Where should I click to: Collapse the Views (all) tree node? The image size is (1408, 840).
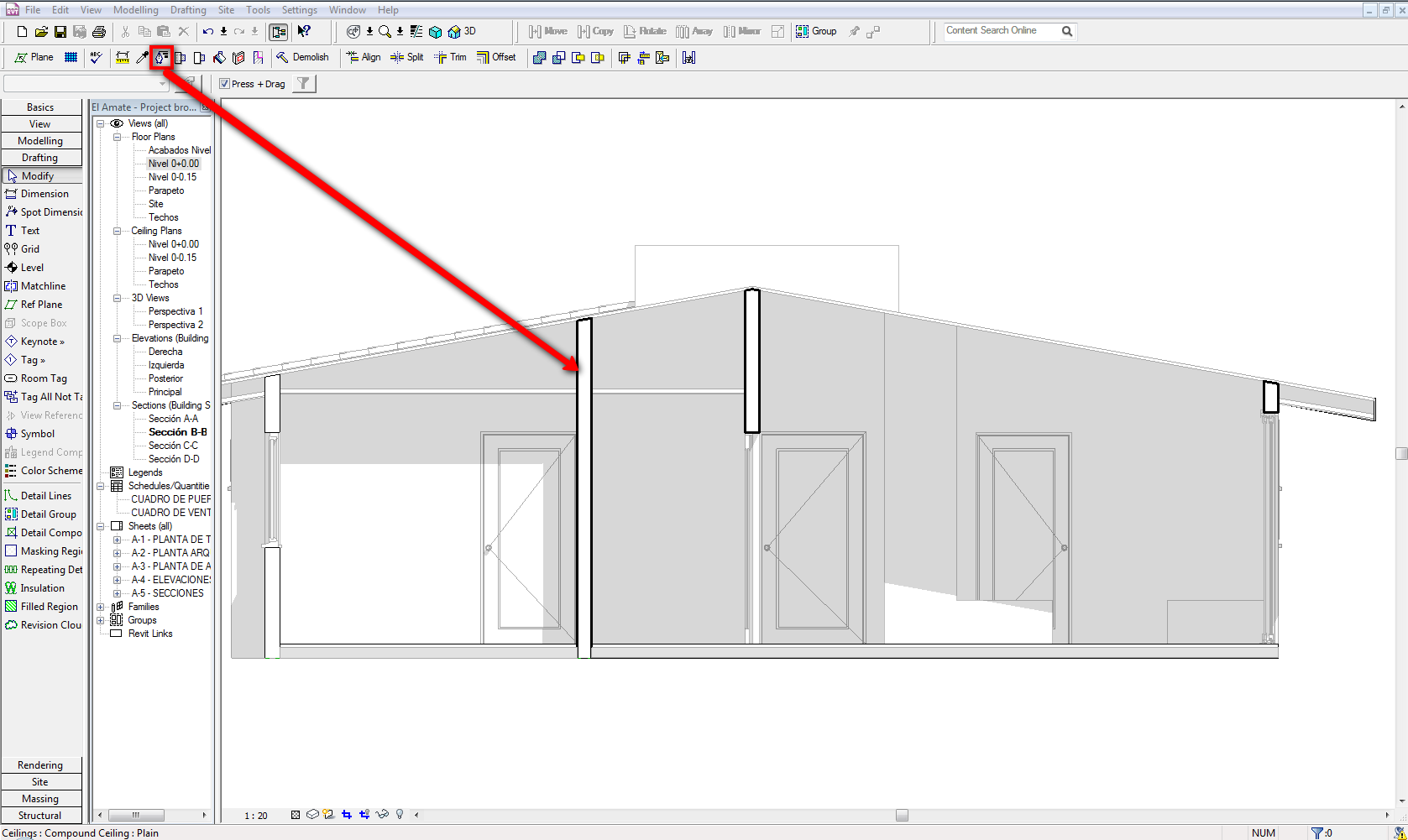(x=102, y=123)
